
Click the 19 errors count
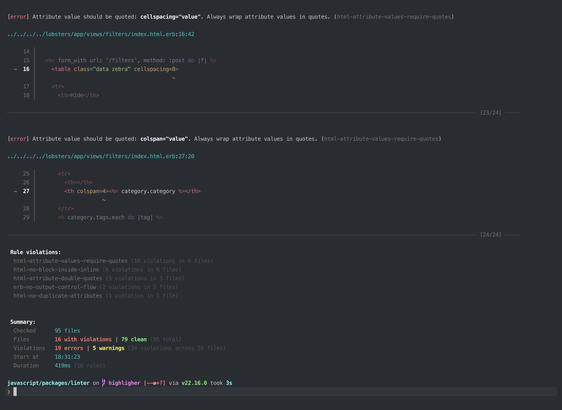[69, 348]
